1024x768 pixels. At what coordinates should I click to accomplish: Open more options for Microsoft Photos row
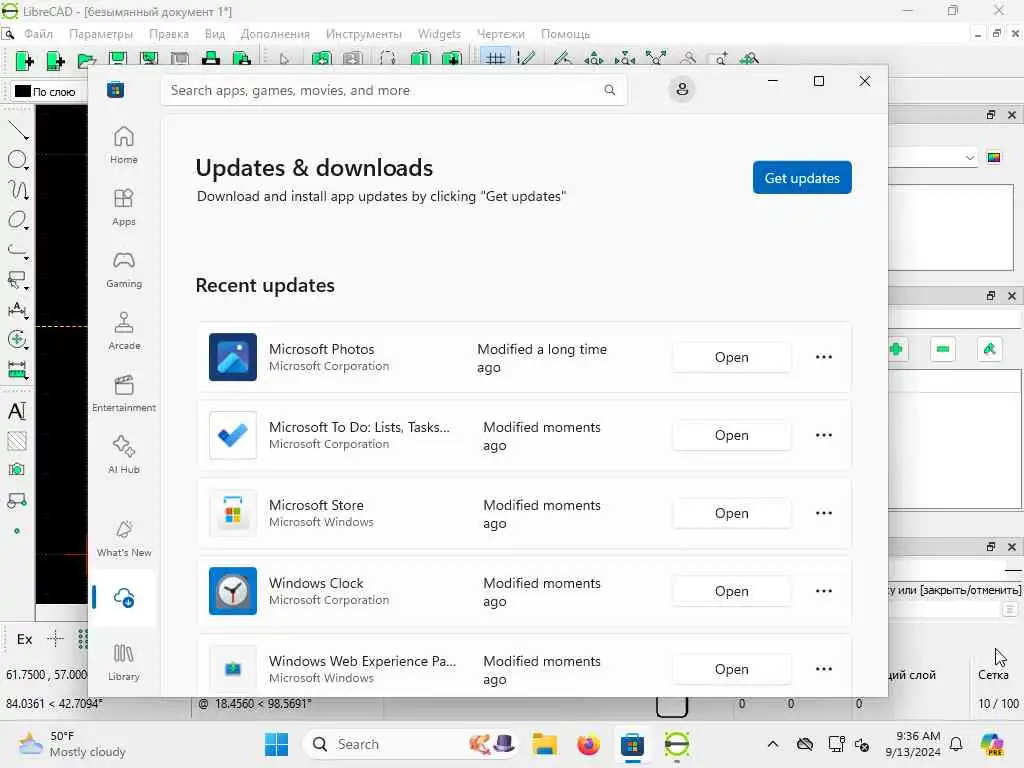point(824,357)
